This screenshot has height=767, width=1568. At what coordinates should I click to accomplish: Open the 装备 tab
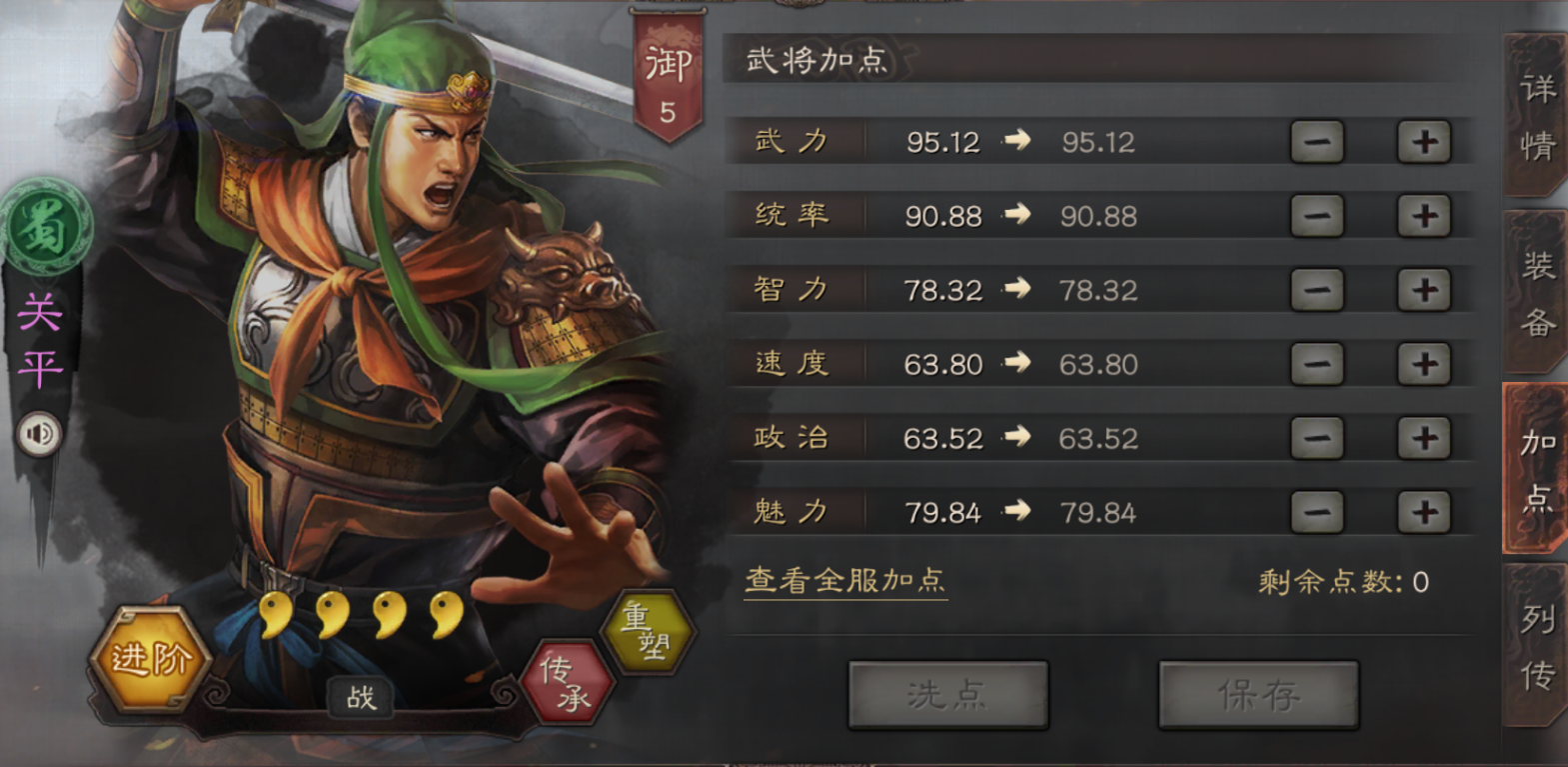(x=1536, y=292)
